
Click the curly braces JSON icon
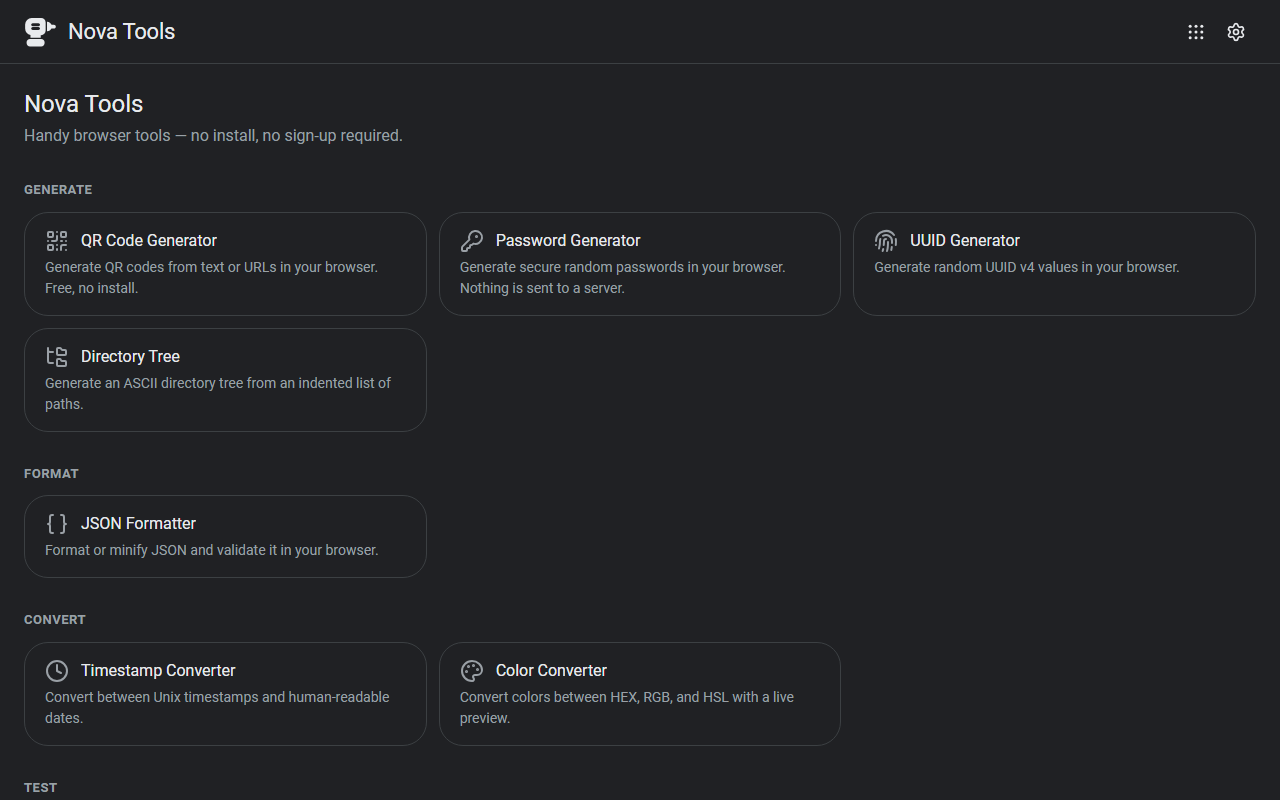coord(57,524)
